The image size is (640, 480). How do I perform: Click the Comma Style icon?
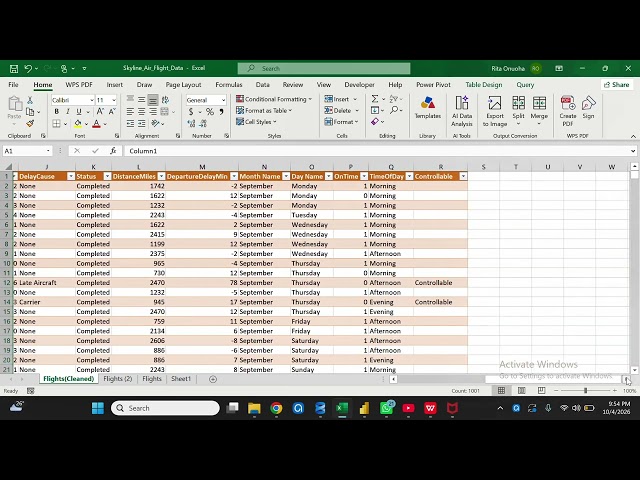click(221, 111)
